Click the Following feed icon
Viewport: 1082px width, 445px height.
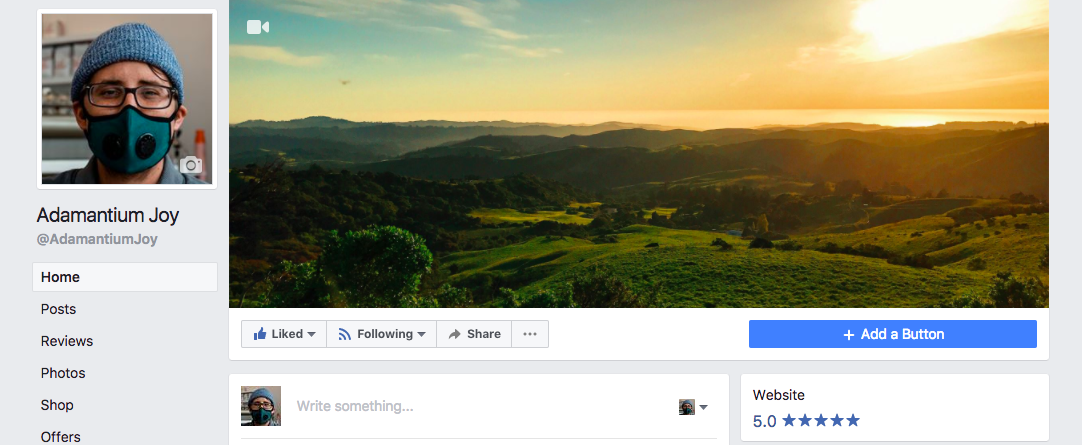[345, 334]
